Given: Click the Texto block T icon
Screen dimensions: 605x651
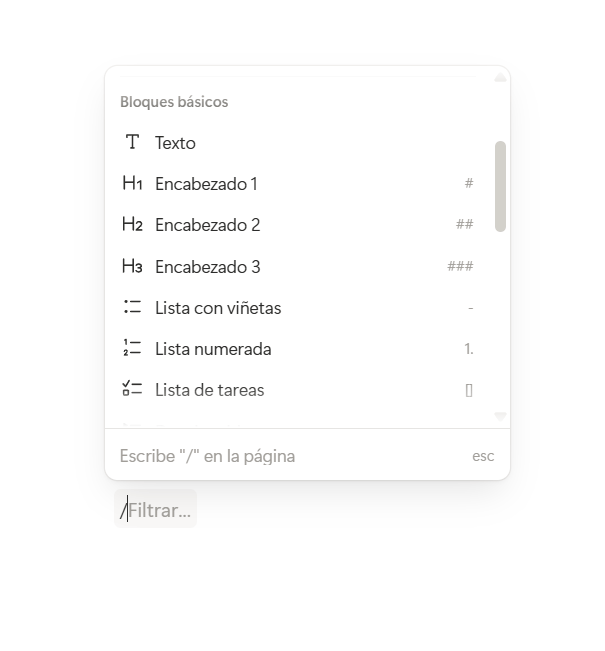Looking at the screenshot, I should pos(132,142).
